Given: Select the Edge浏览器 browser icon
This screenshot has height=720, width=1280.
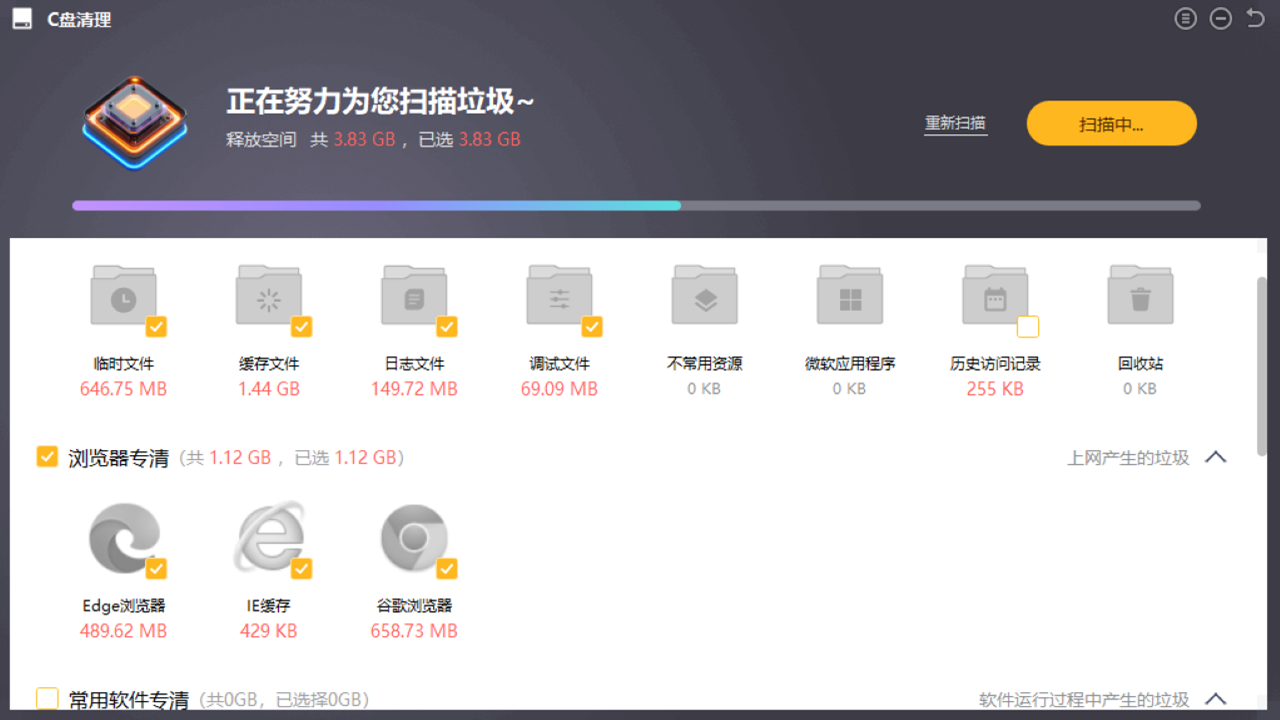Looking at the screenshot, I should (123, 537).
